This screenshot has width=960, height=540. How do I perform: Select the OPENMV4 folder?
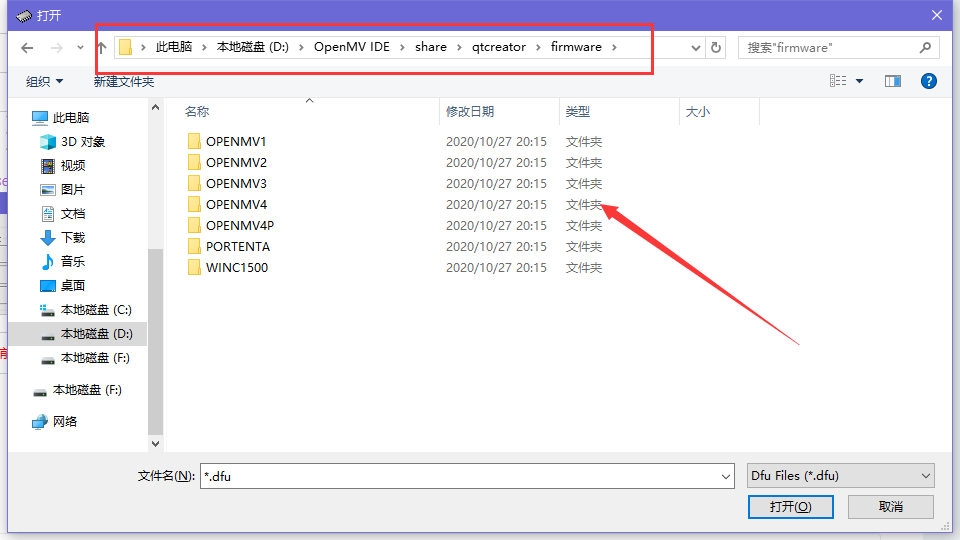[x=236, y=204]
